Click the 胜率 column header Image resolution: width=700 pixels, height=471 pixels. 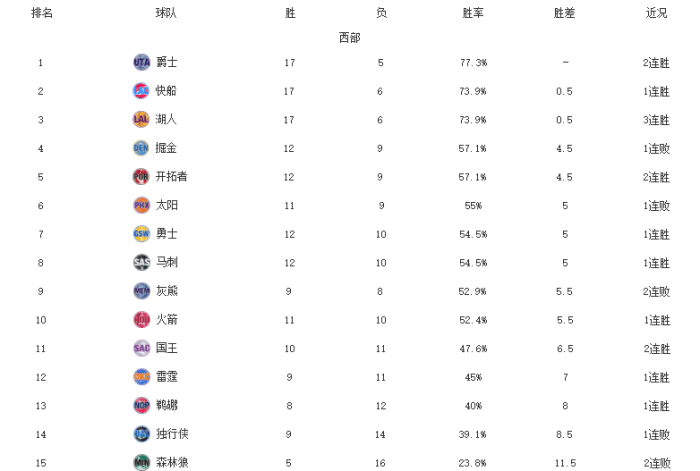(x=473, y=14)
